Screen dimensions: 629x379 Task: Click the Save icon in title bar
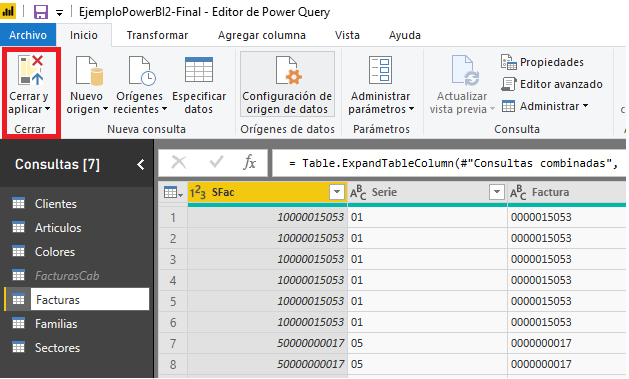coord(41,12)
